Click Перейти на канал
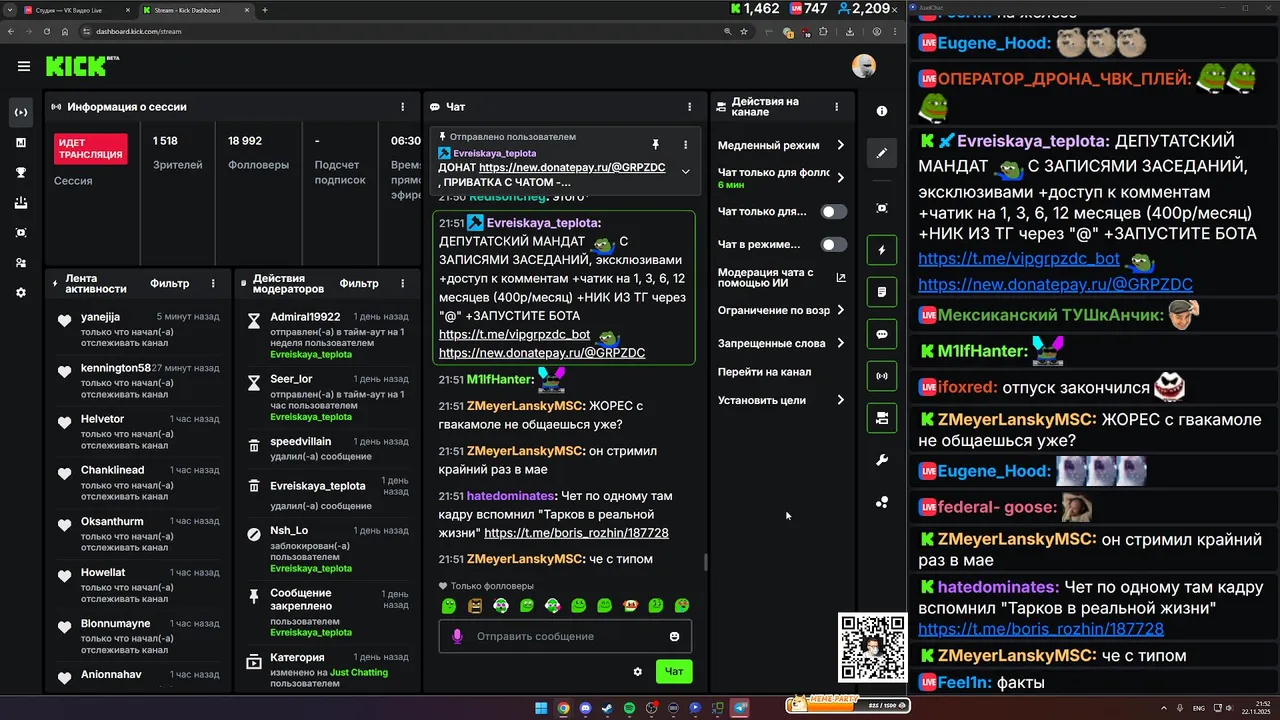The image size is (1280, 720). point(764,372)
